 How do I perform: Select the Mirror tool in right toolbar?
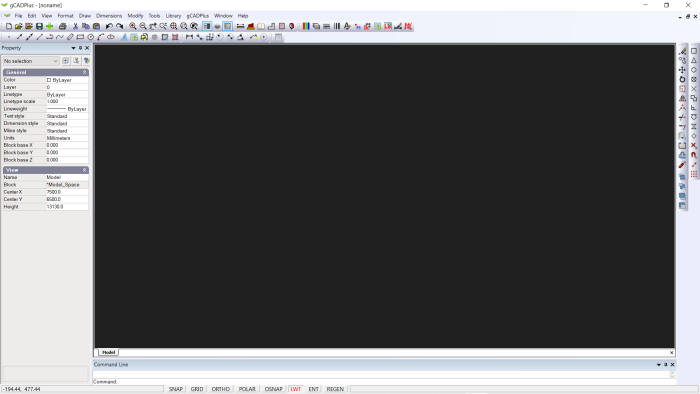[x=682, y=98]
